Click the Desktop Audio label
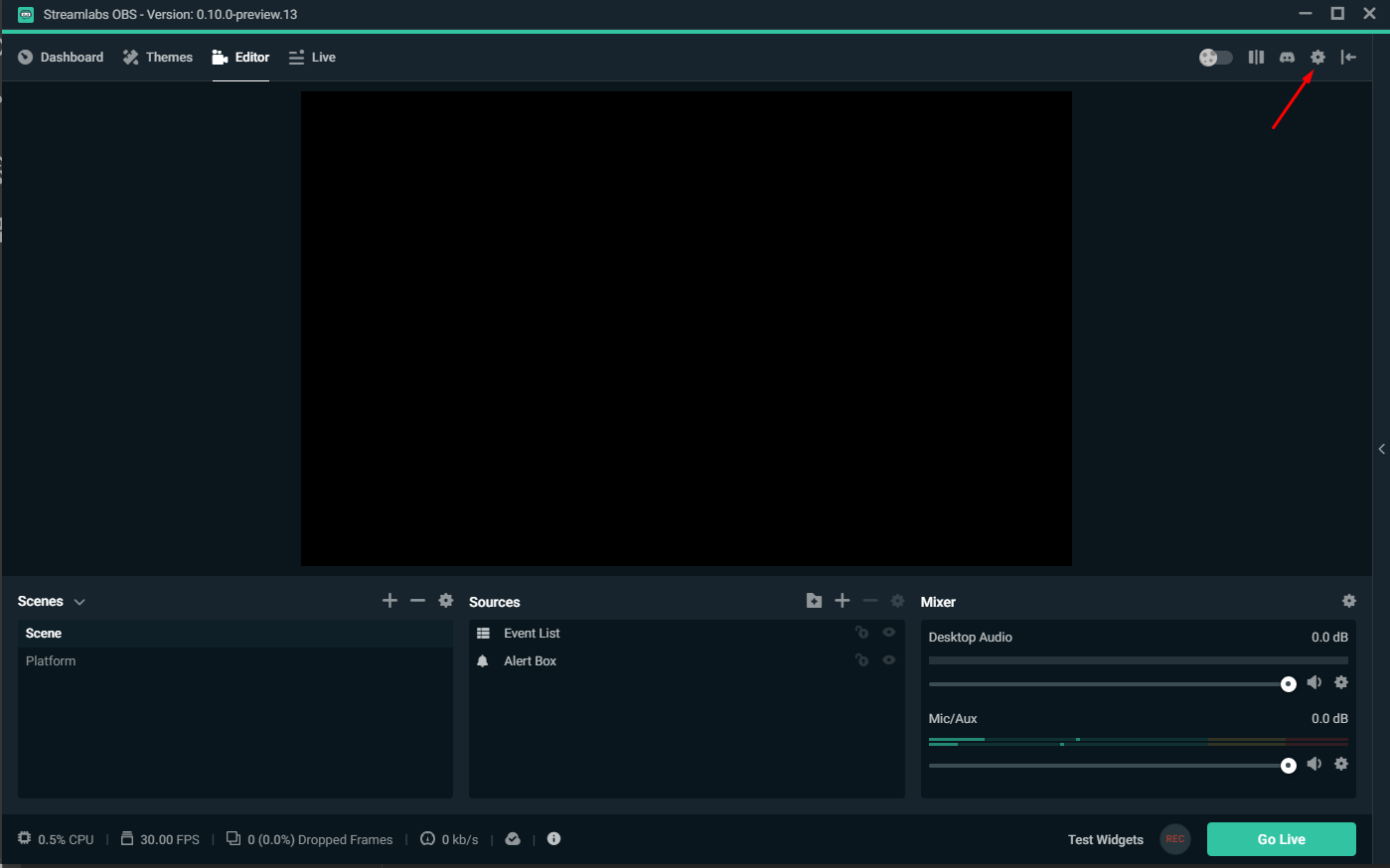This screenshot has width=1390, height=868. click(971, 638)
